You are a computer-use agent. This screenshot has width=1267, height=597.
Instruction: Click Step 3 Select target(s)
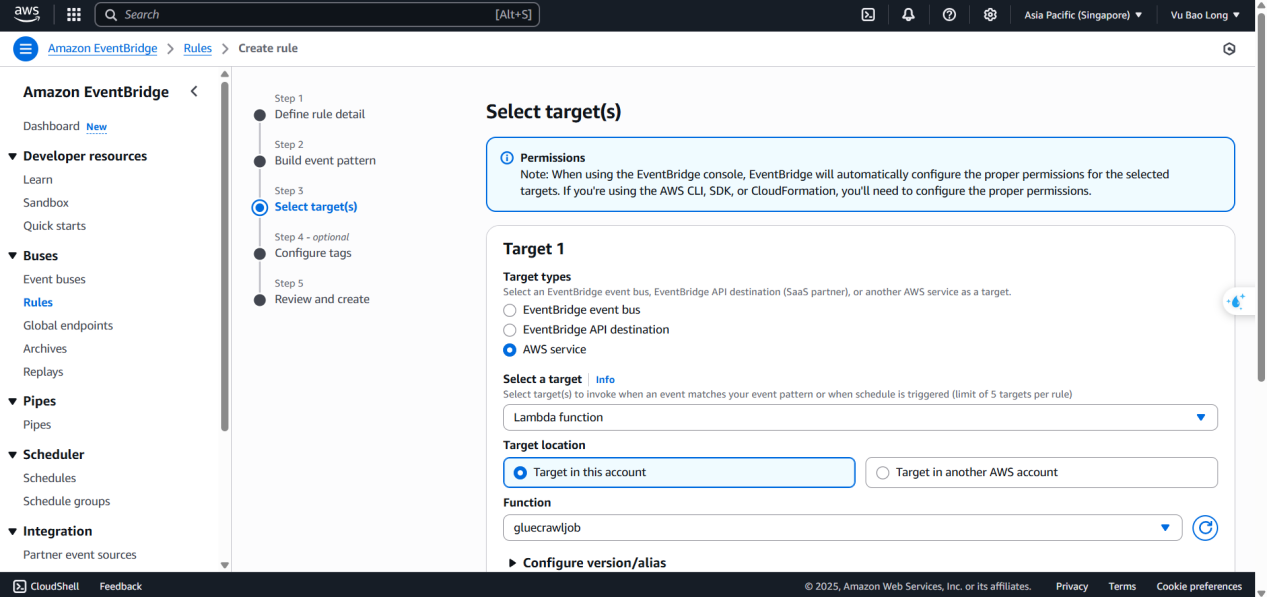tap(316, 207)
